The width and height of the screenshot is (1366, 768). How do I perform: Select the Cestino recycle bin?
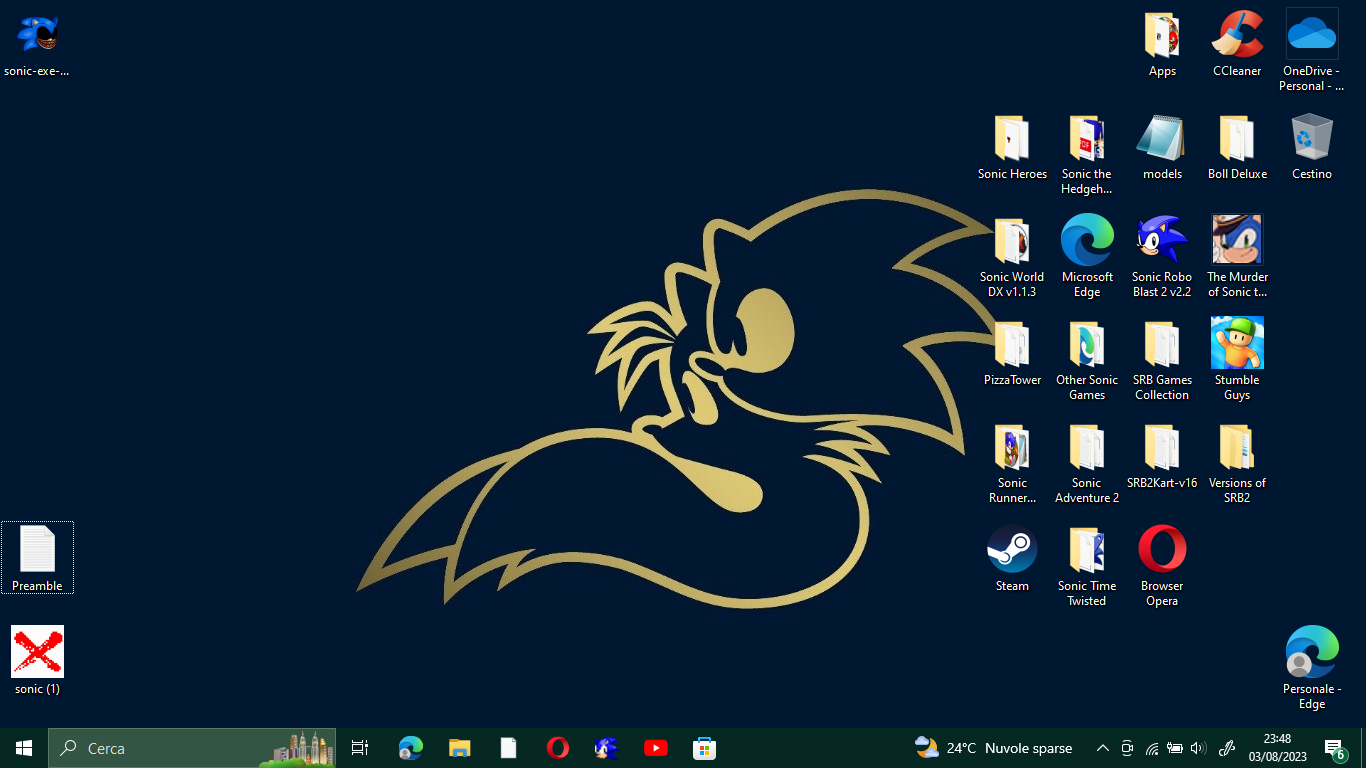(x=1312, y=147)
